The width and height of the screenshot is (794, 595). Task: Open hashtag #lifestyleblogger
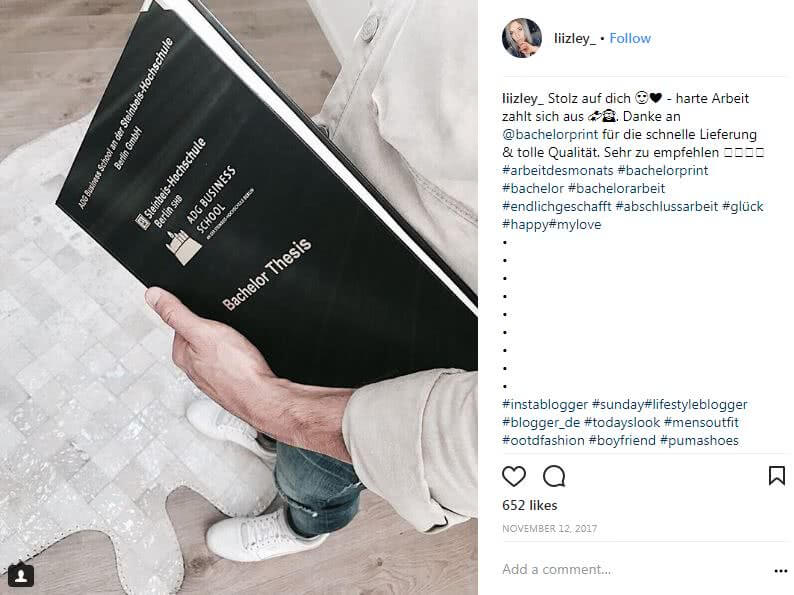point(696,404)
